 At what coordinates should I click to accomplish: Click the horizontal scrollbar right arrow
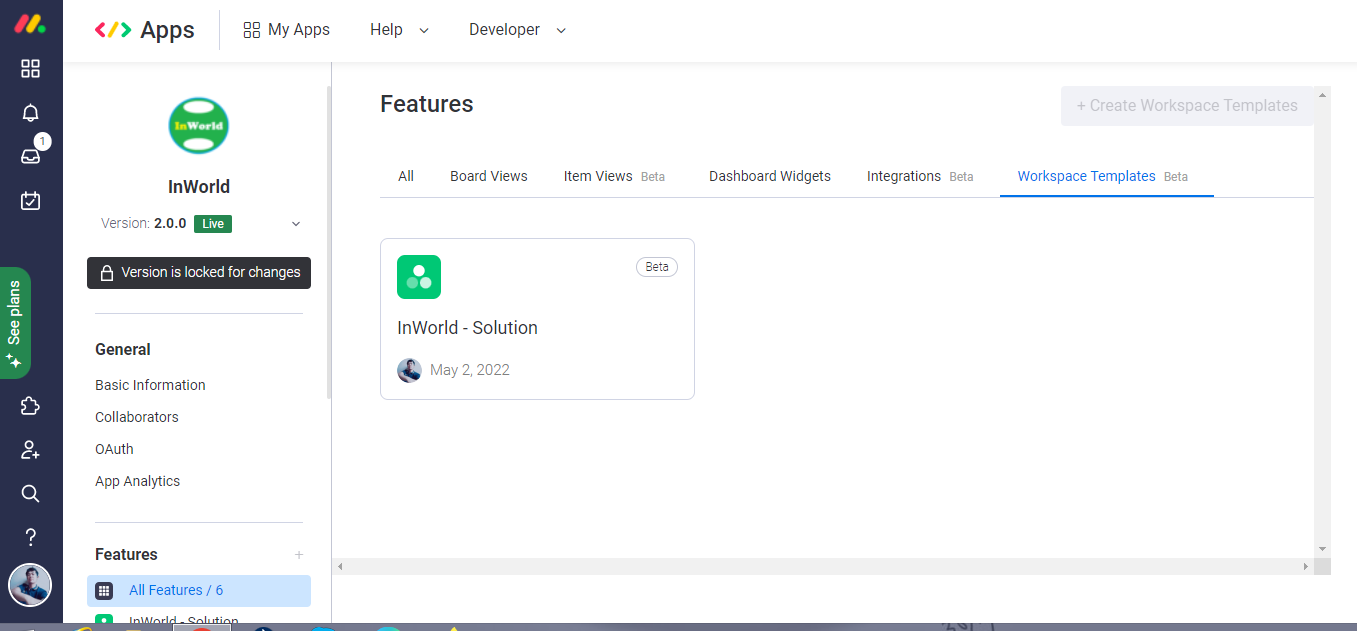[1305, 567]
